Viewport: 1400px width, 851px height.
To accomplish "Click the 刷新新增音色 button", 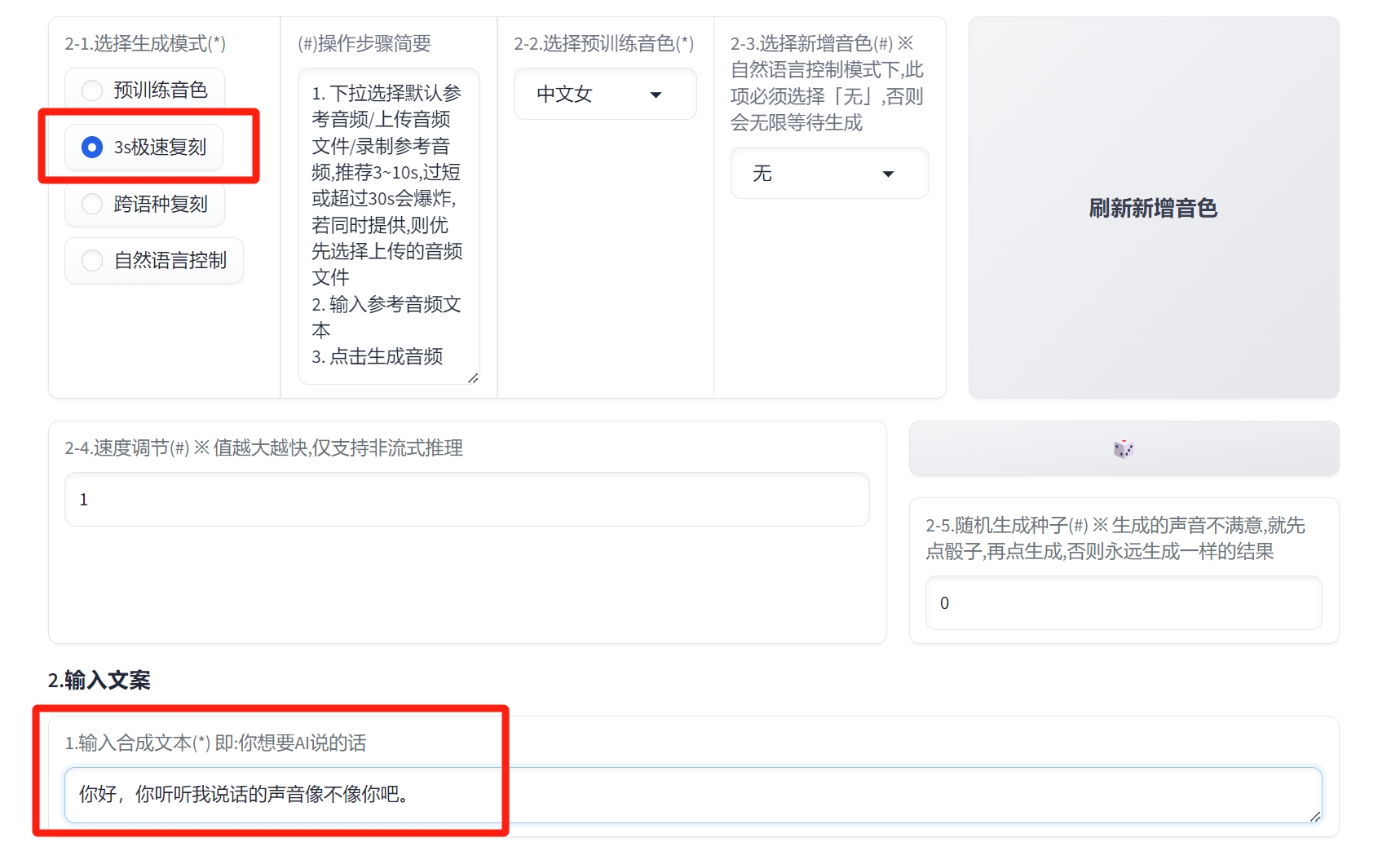I will [1152, 208].
